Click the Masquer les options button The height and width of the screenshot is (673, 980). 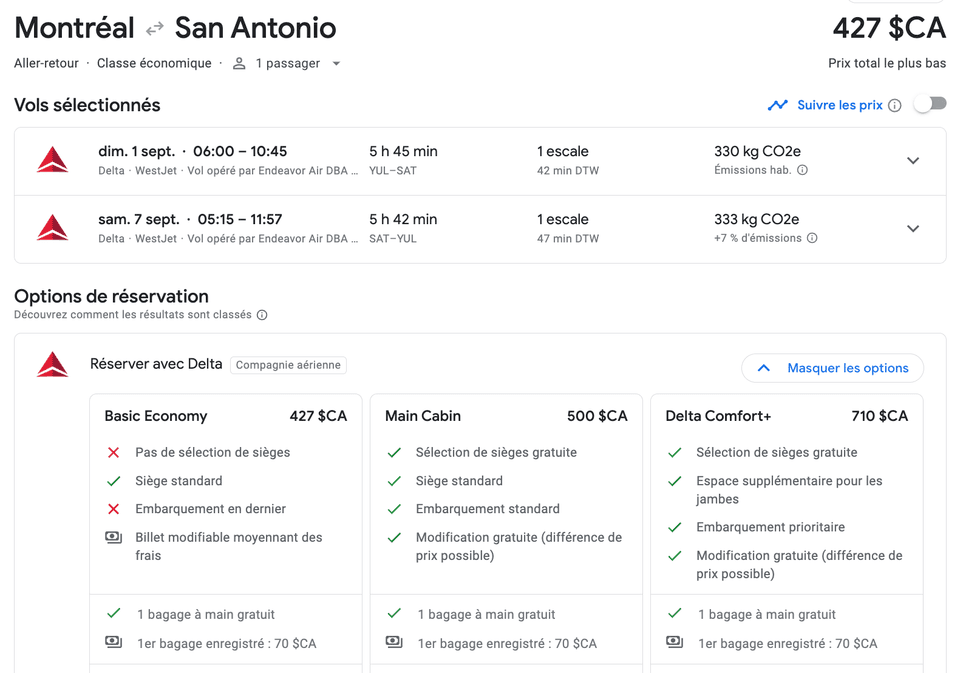pos(832,368)
